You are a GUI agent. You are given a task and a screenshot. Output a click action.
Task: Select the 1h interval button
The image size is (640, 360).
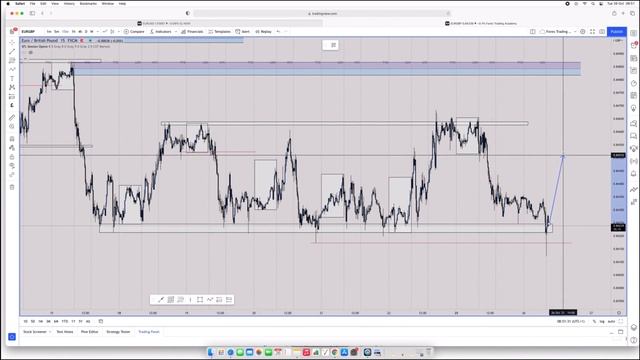pyautogui.click(x=74, y=31)
